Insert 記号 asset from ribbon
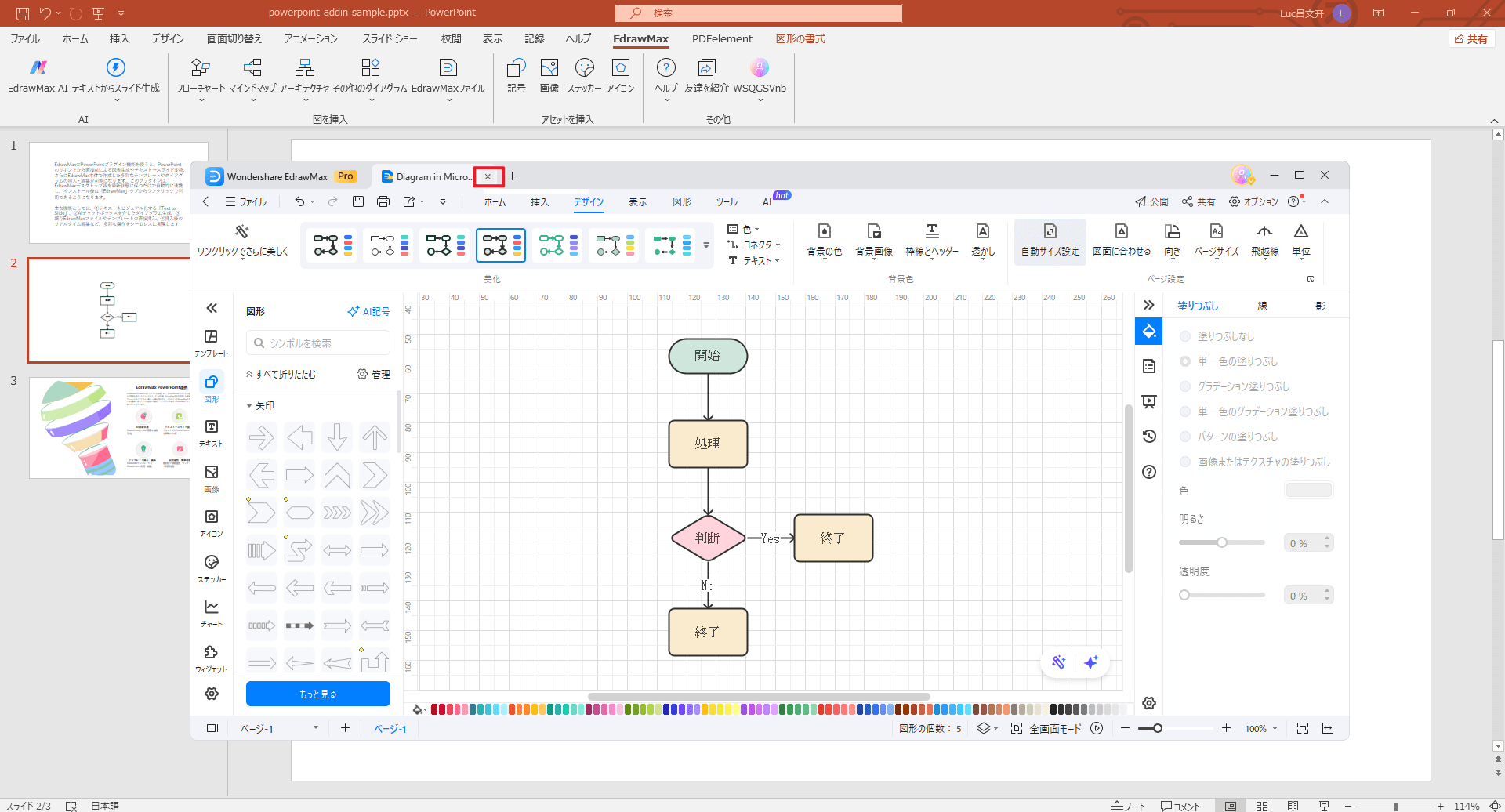This screenshot has height=812, width=1505. click(517, 76)
